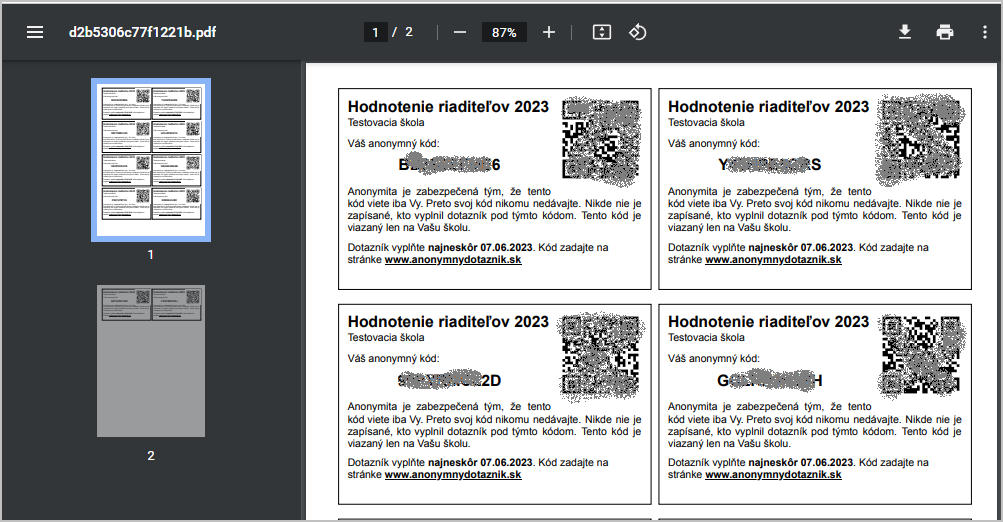
Task: Click the QR code in bottom-left card
Action: [600, 356]
